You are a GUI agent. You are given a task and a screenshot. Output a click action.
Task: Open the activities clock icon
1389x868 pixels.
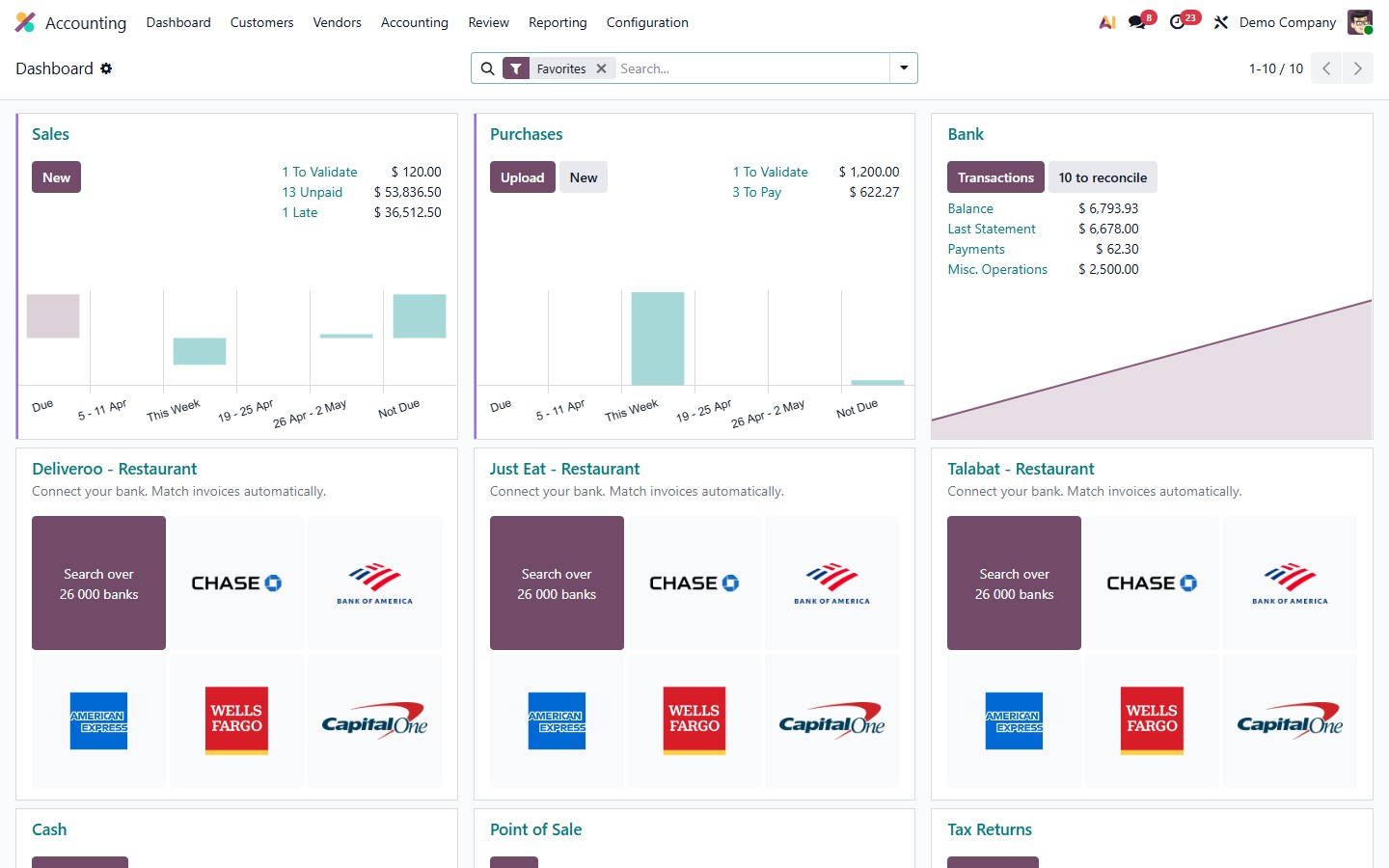click(x=1178, y=21)
